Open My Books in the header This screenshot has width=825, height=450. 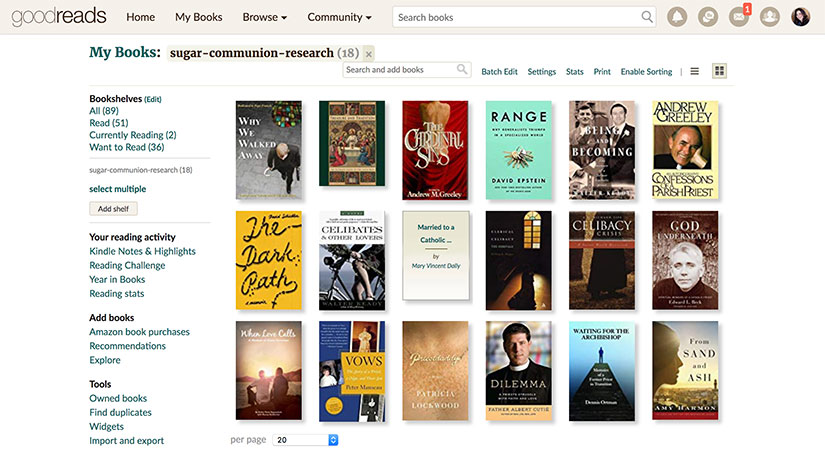tap(198, 17)
